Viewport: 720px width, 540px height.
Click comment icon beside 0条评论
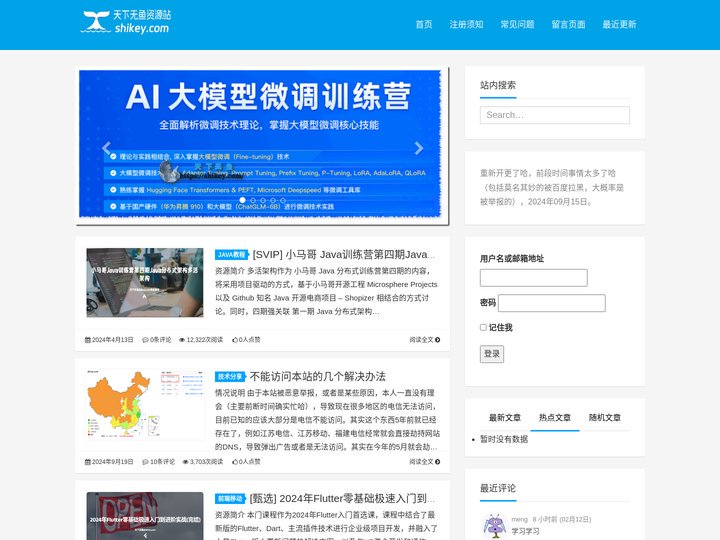tap(145, 340)
